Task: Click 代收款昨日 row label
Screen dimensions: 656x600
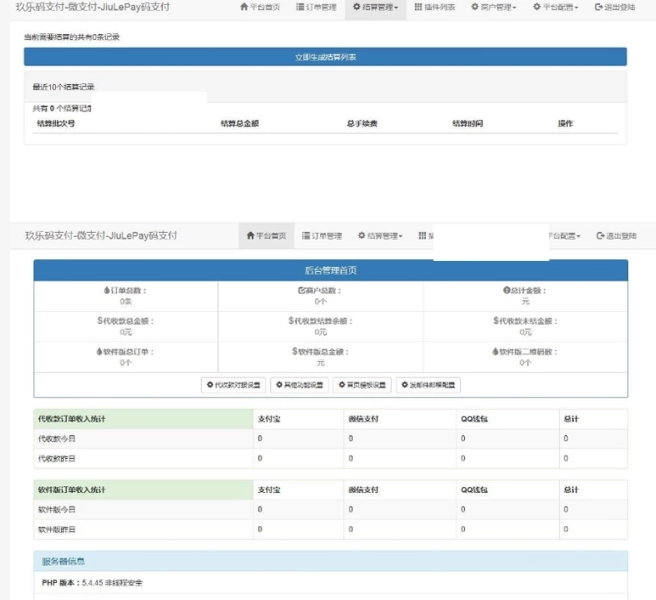Action: (57, 459)
